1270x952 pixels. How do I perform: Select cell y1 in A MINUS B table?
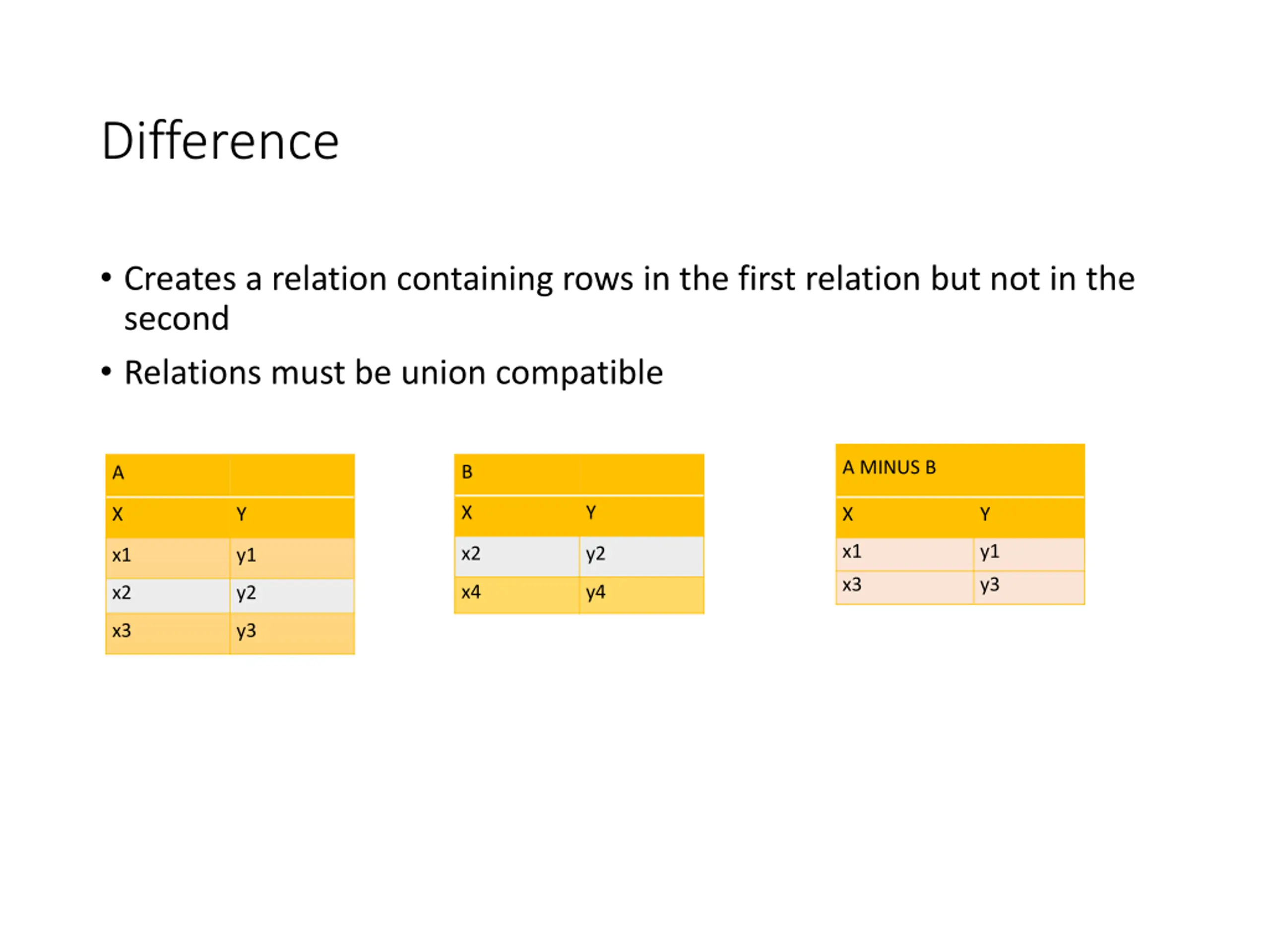click(x=1029, y=554)
